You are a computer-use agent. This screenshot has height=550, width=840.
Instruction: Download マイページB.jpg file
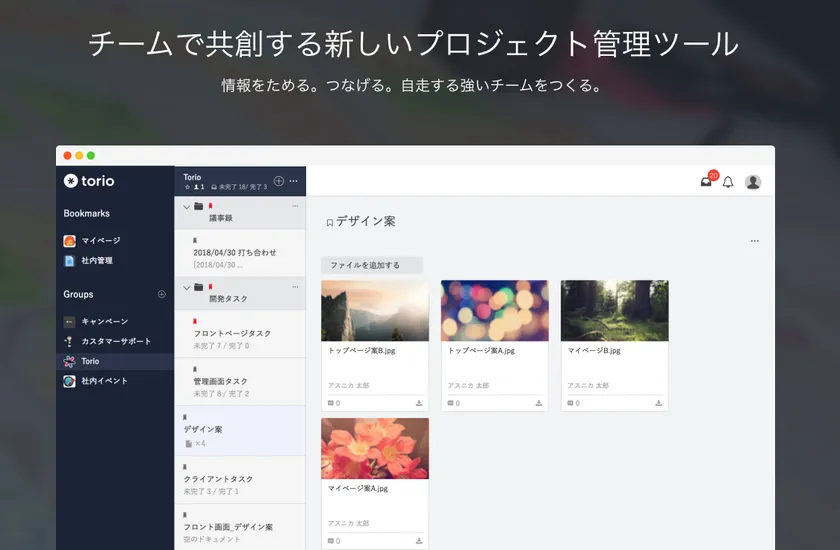pyautogui.click(x=659, y=403)
